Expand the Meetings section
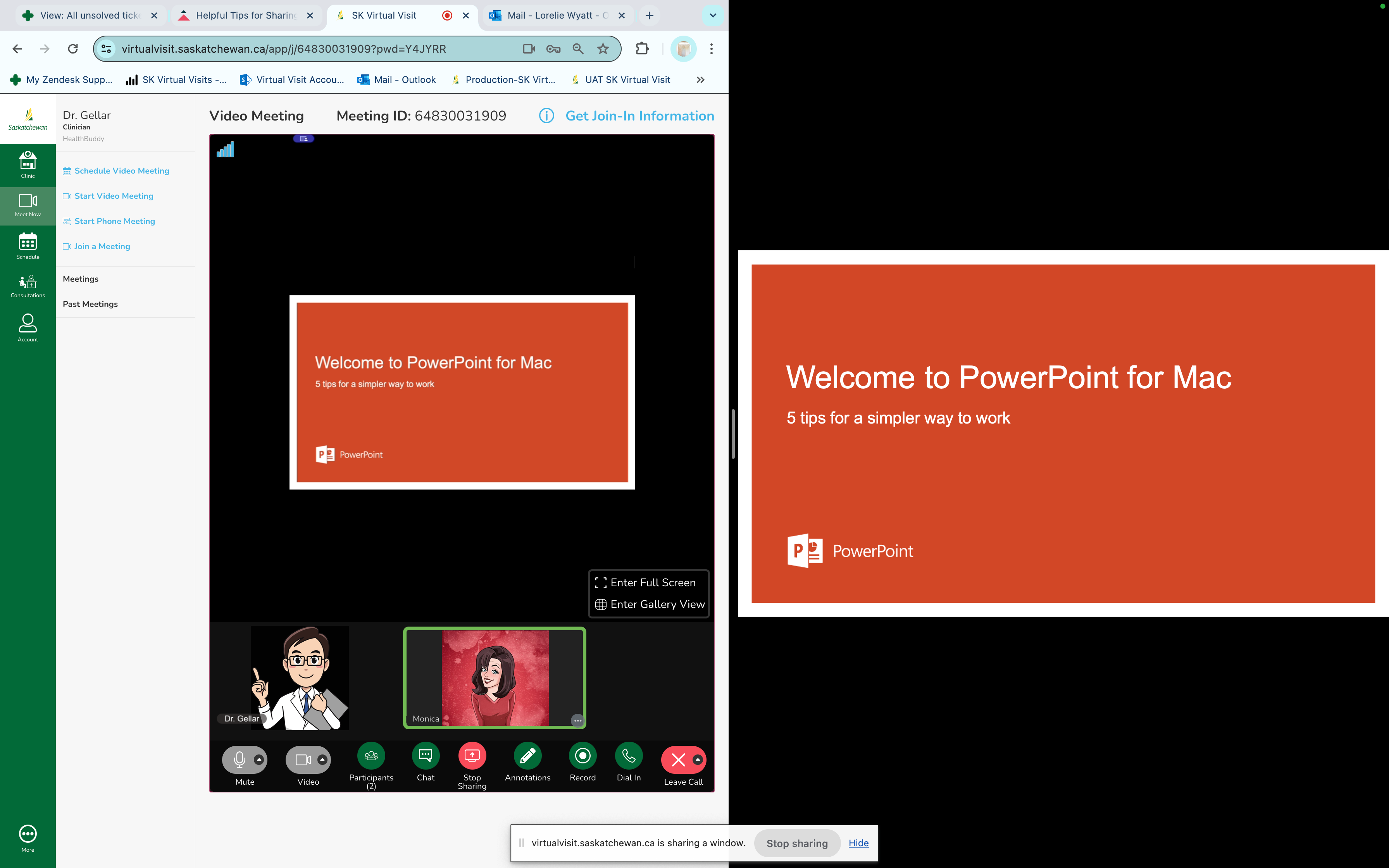The image size is (1389, 868). point(80,278)
